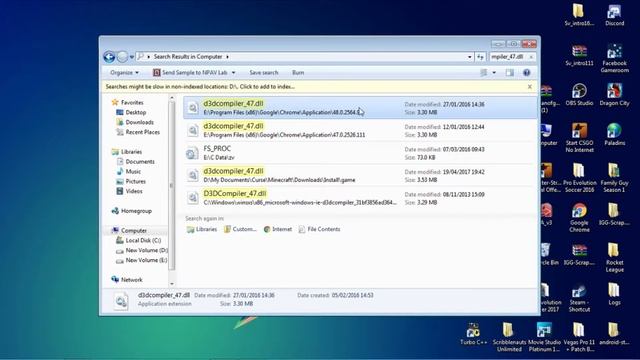
Task: Open Pictures library in sidebar
Action: 131,181
